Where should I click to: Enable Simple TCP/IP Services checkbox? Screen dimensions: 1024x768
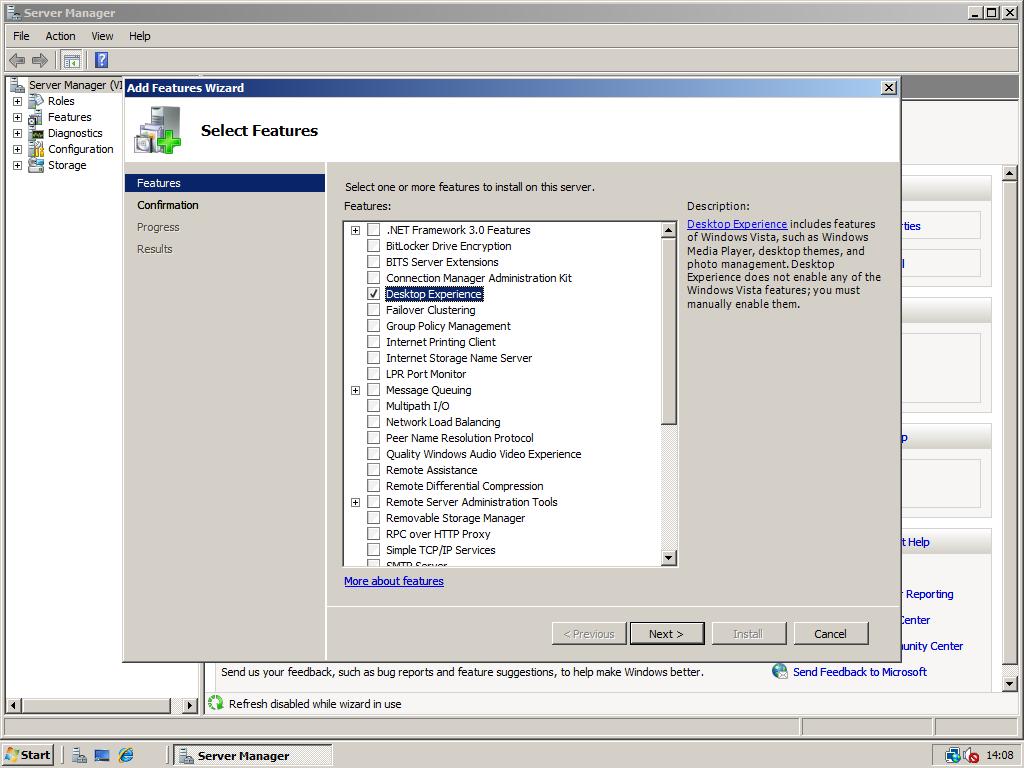374,550
